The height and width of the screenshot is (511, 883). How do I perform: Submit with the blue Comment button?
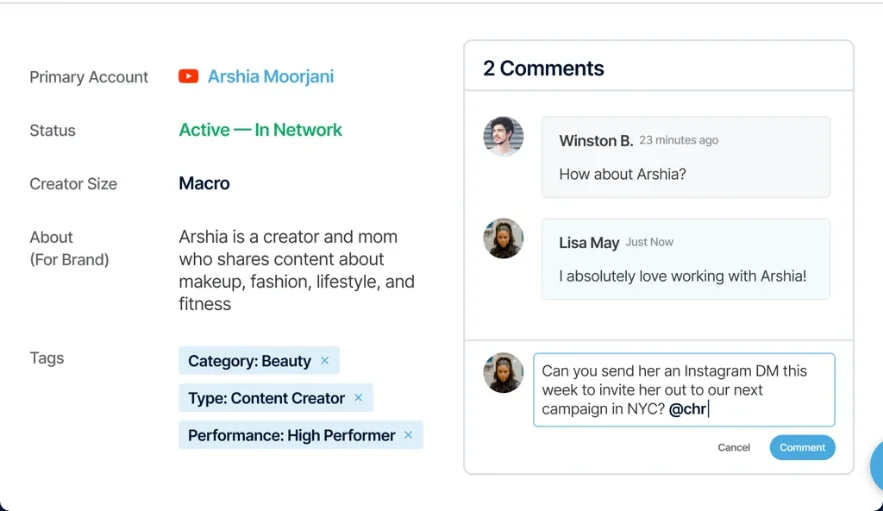coord(802,447)
